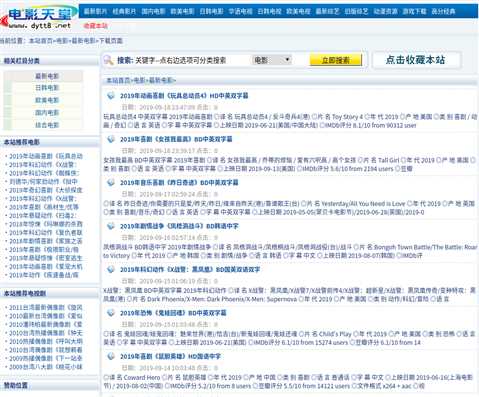Click 本站首页 in the 当前位置 breadcrumb
479x397 pixels.
tap(41, 41)
